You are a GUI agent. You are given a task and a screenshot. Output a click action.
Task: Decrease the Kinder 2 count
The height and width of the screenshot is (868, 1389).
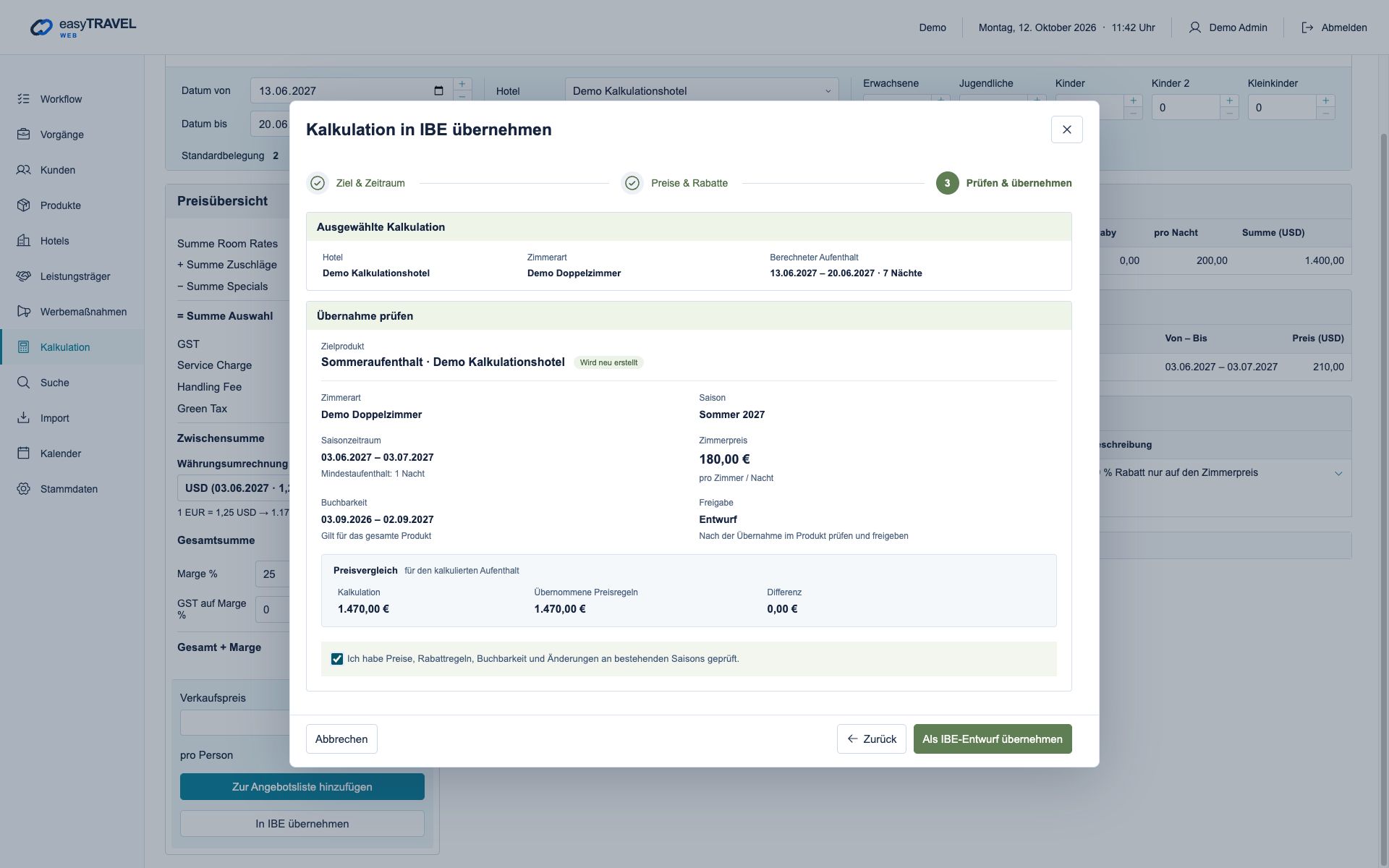tap(1229, 114)
